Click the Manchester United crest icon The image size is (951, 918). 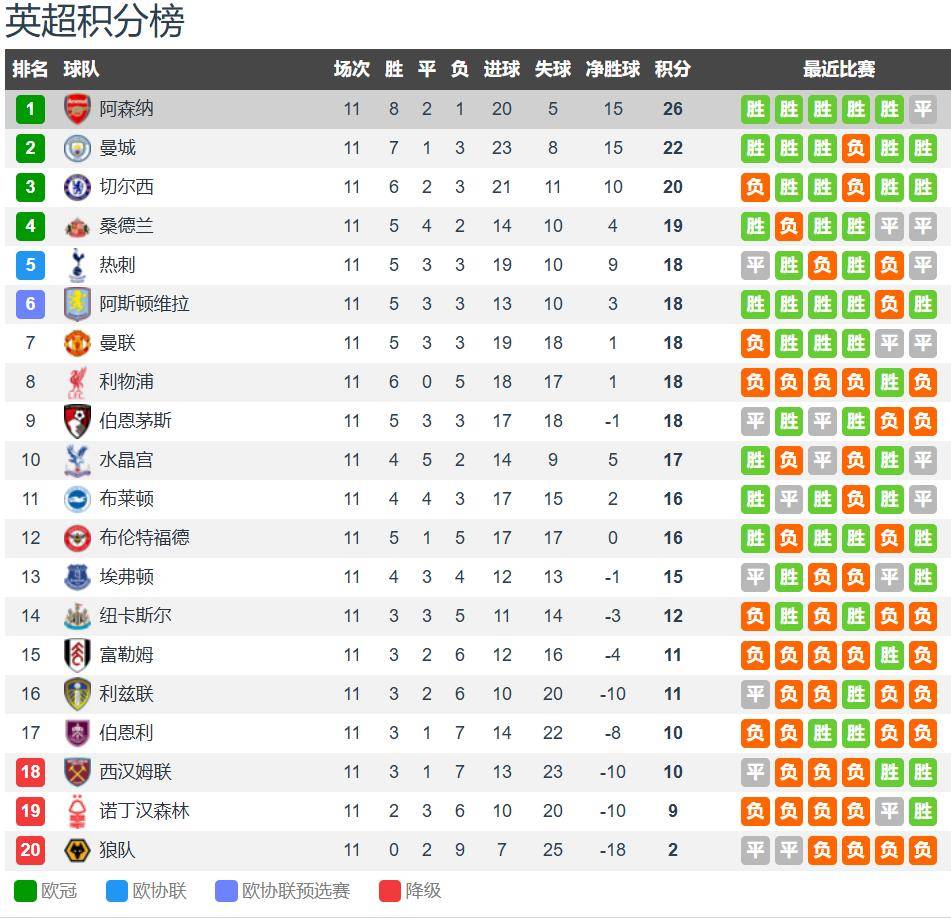point(77,343)
